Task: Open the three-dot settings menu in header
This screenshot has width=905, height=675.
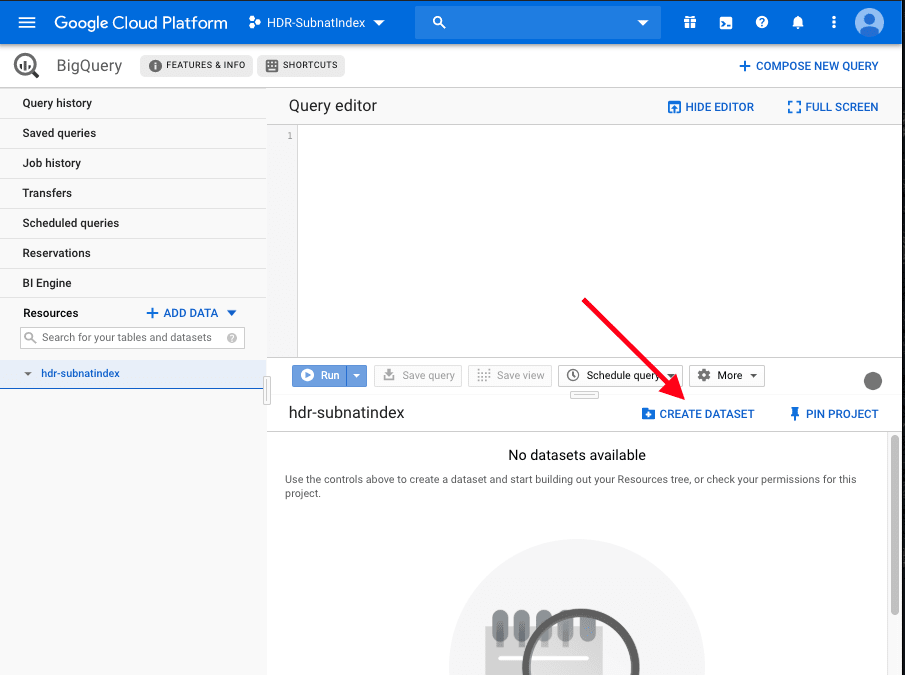Action: click(x=833, y=22)
